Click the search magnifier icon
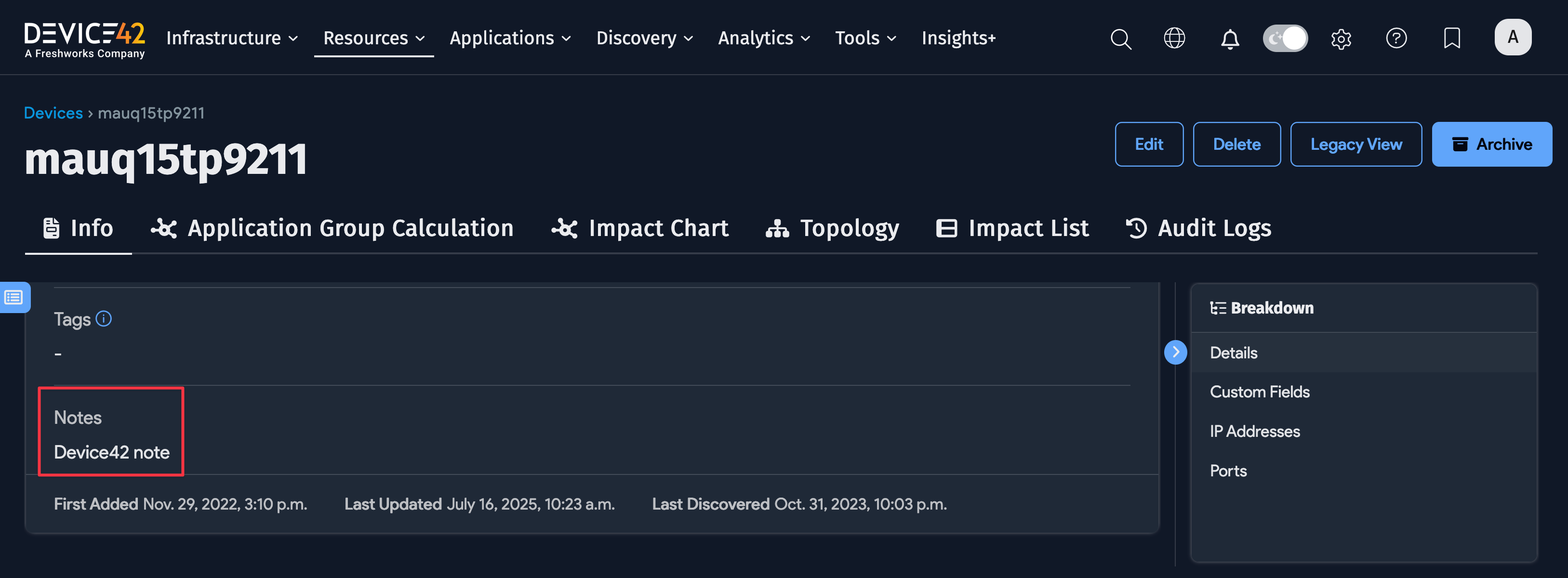 [1120, 39]
